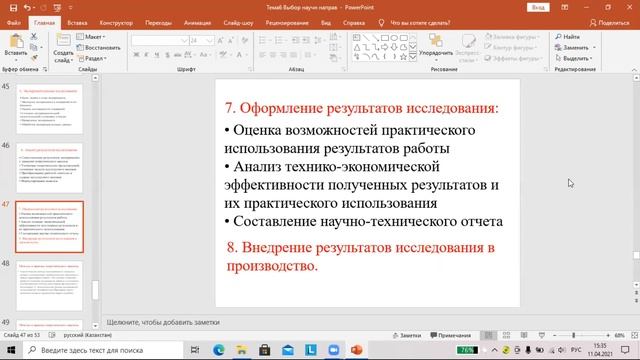Open Reading view icon in status bar
This screenshot has width=640, height=360.
(524, 335)
